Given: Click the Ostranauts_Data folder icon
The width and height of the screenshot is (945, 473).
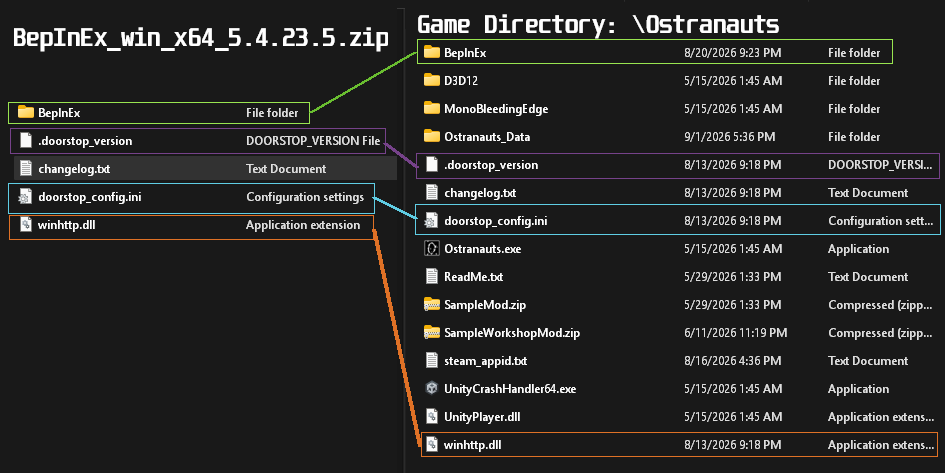Looking at the screenshot, I should point(432,136).
